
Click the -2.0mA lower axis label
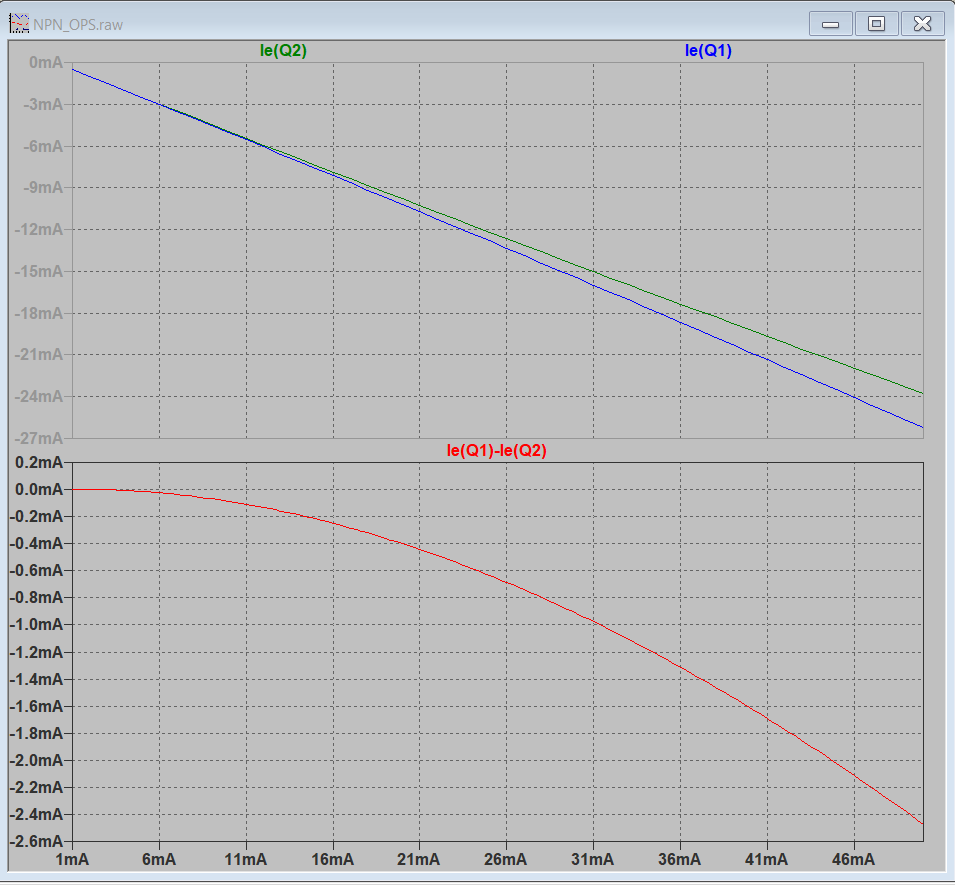36,761
